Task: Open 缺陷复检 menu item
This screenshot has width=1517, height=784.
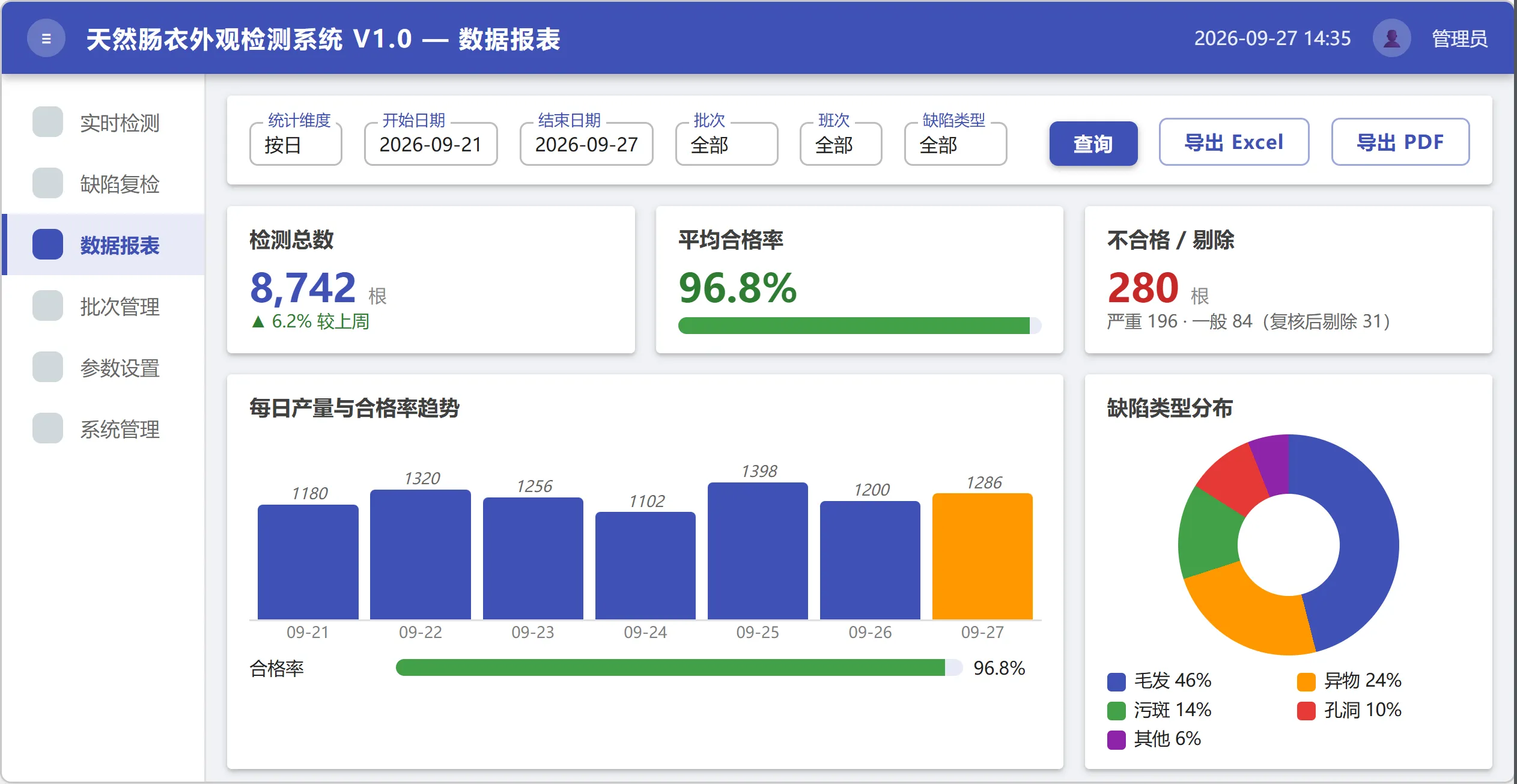Action: (103, 184)
